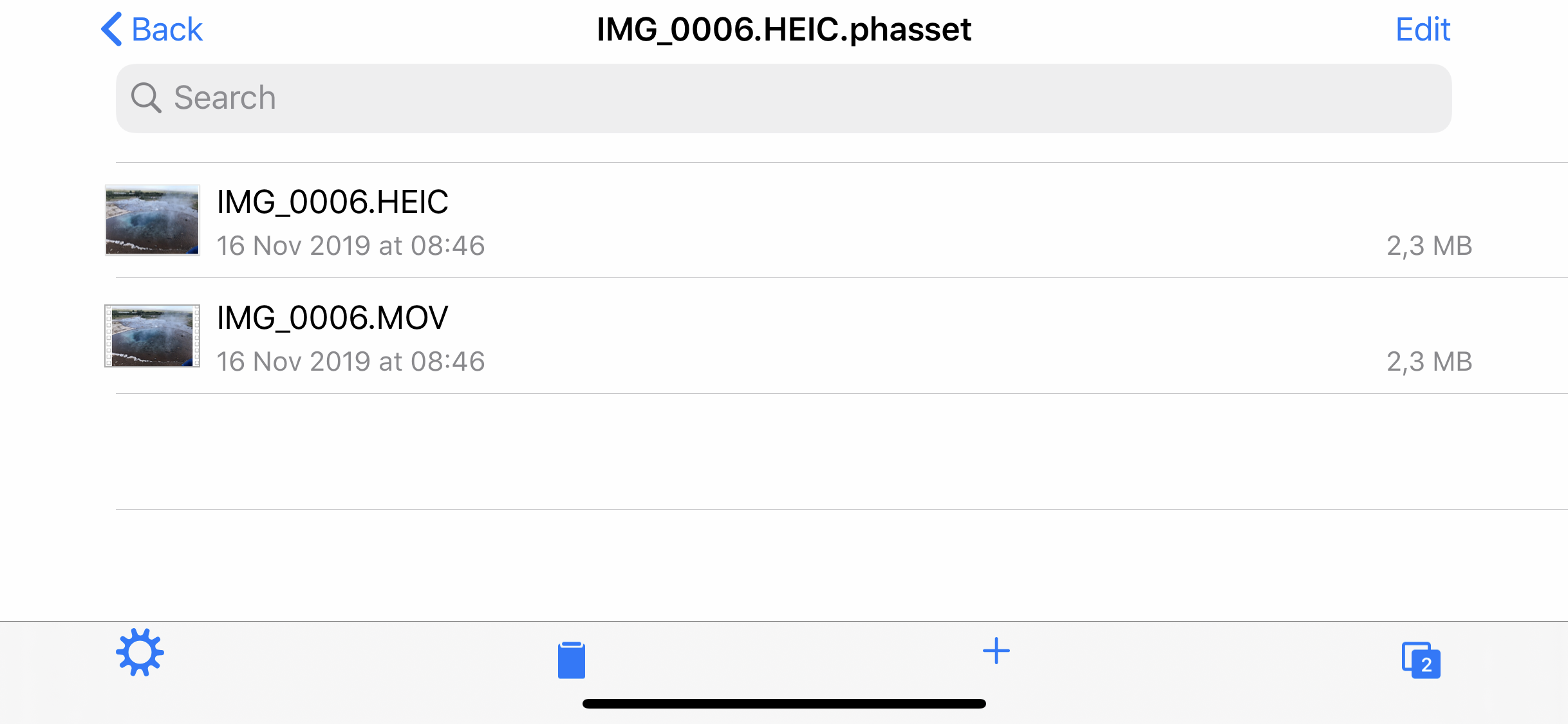The width and height of the screenshot is (1568, 724).
Task: Click the 2,3 MB size of MOV file
Action: [x=1430, y=362]
